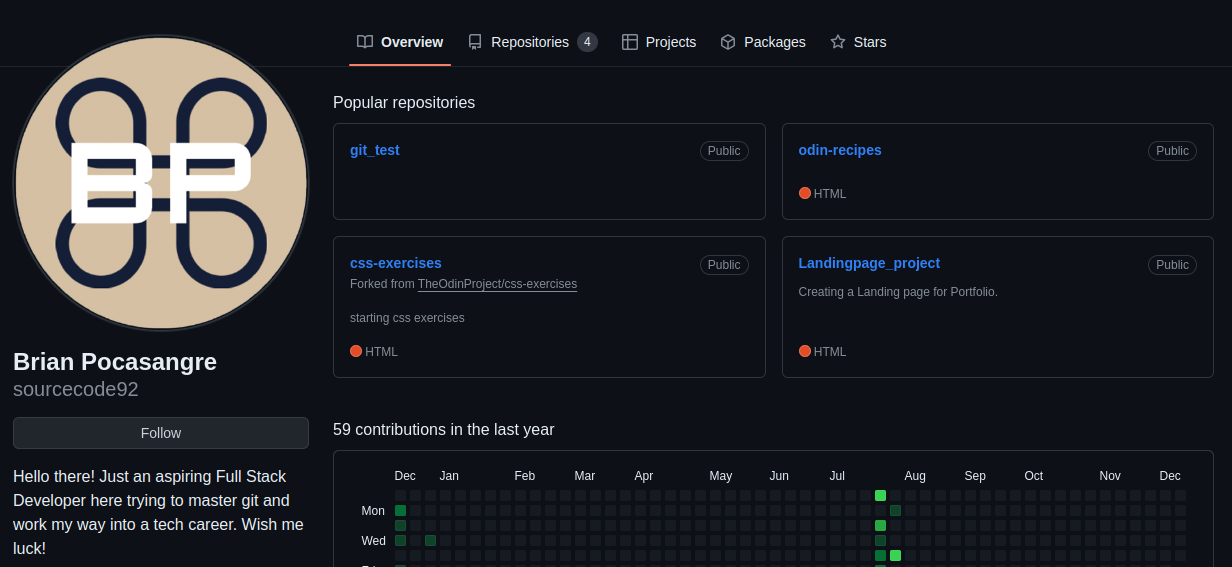This screenshot has height=567, width=1232.
Task: Open the git_test repository
Action: pos(375,150)
